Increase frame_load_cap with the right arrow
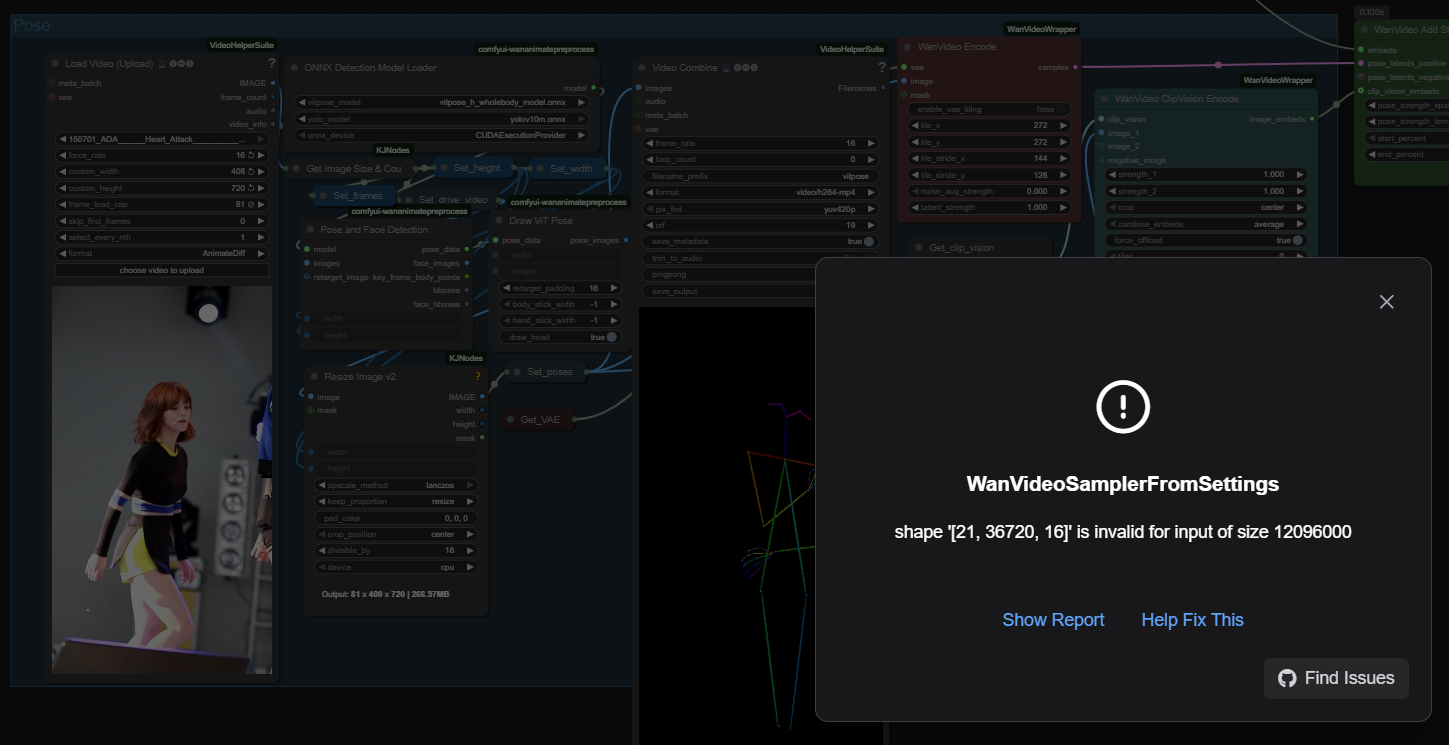 point(262,205)
